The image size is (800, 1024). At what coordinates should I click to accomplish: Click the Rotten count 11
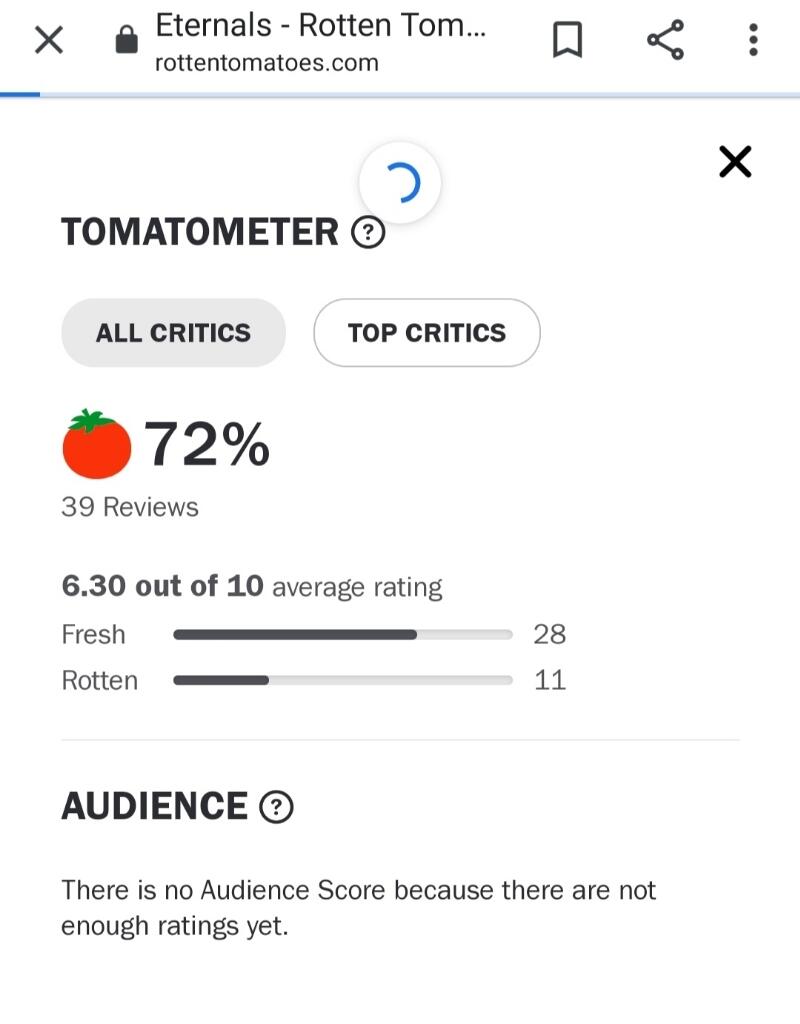pos(550,681)
